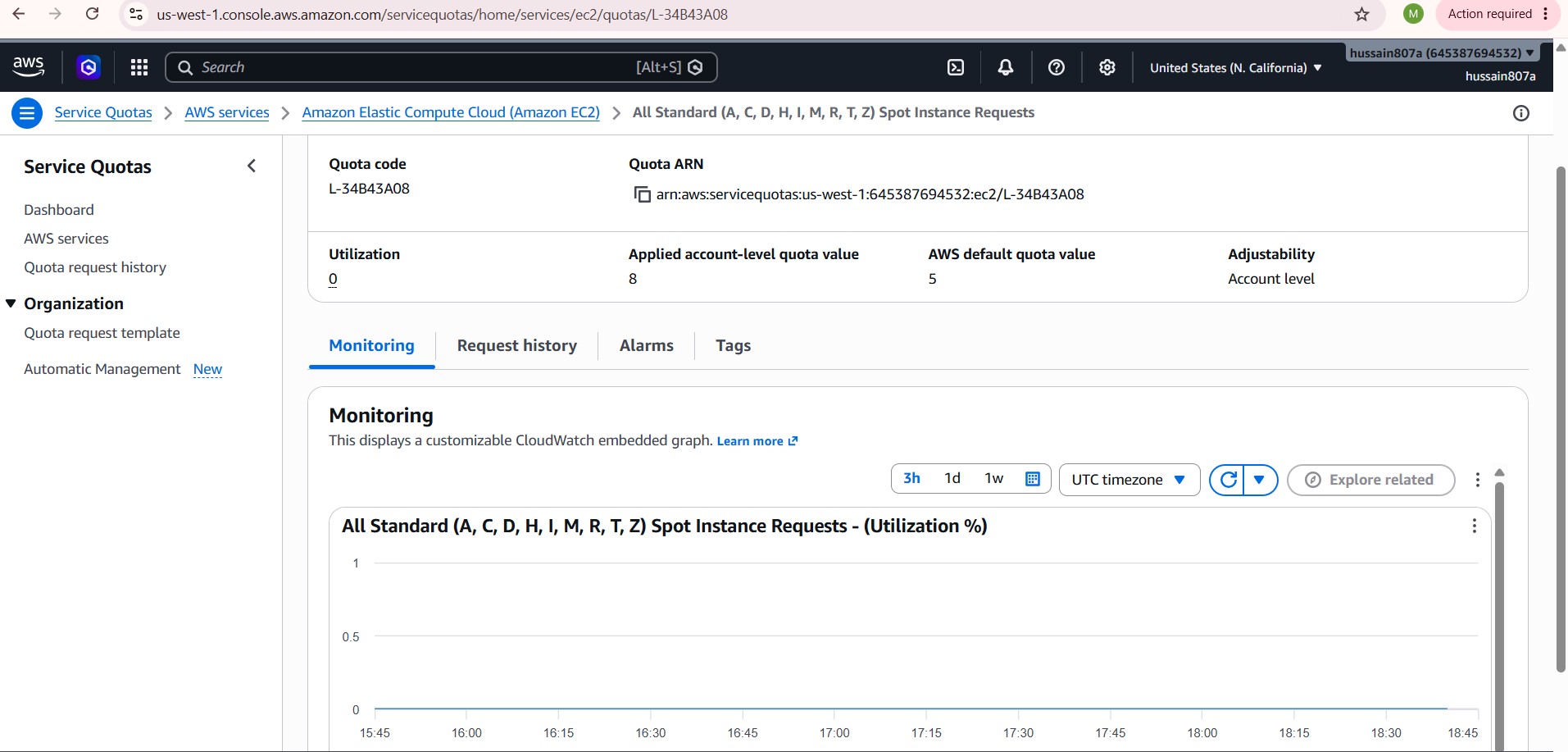The width and height of the screenshot is (1568, 752).
Task: Open AWS services in the sidebar
Action: coord(66,239)
